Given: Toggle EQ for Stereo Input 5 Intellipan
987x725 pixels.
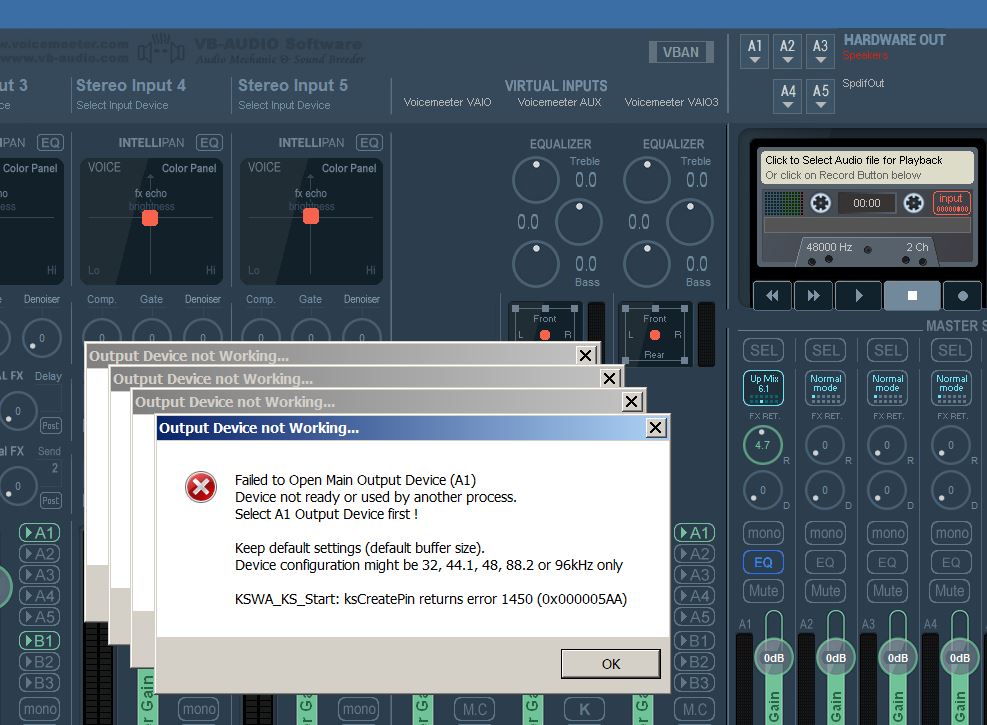Looking at the screenshot, I should point(369,143).
